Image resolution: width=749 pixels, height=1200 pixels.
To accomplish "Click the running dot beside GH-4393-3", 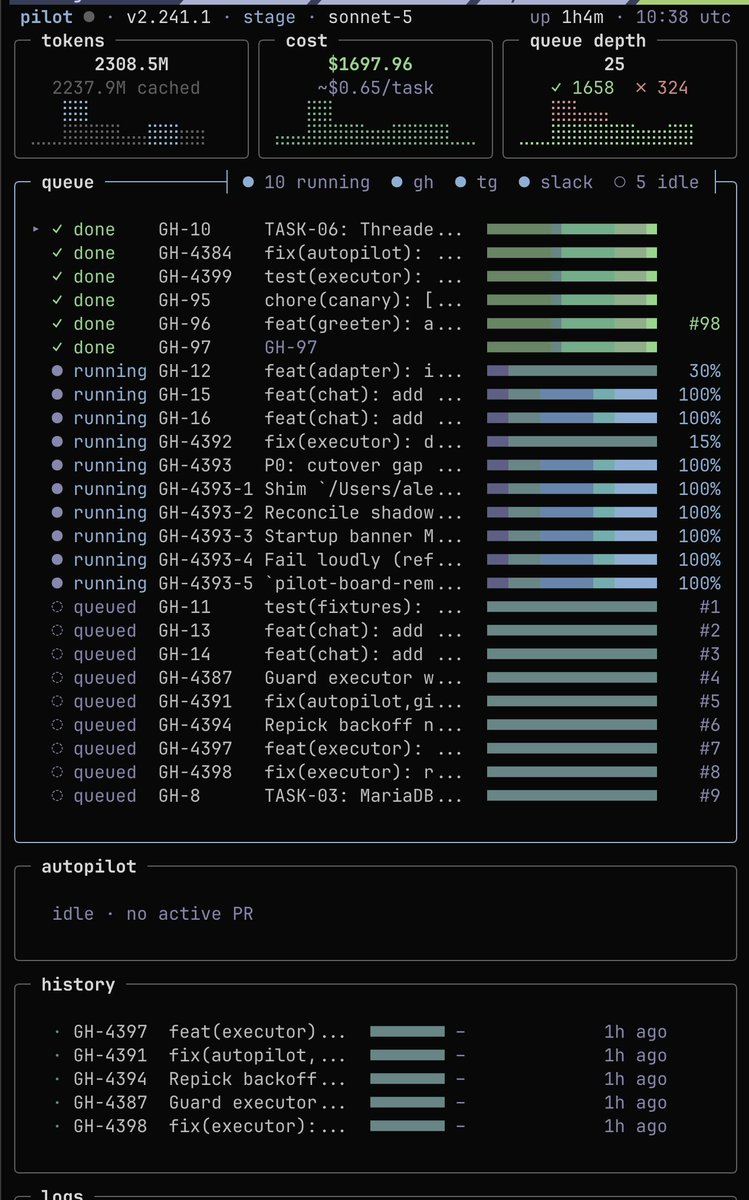I will pyautogui.click(x=58, y=536).
